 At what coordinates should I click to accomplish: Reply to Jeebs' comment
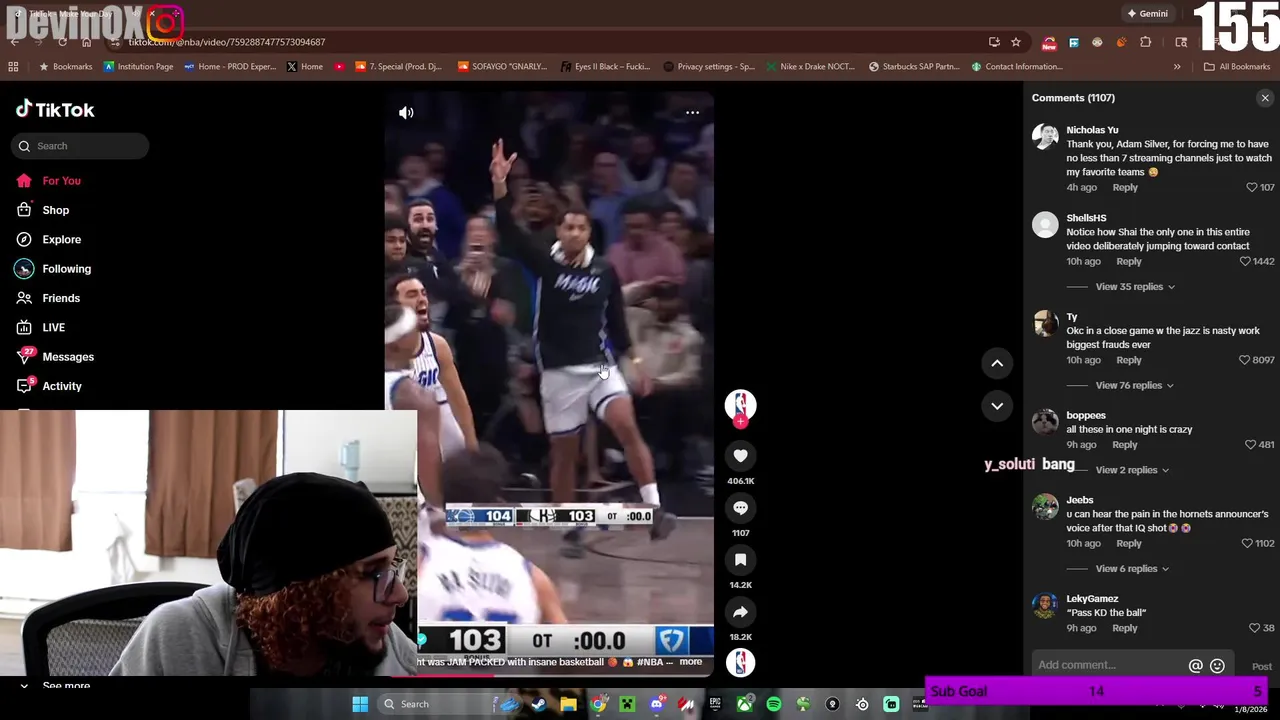coord(1129,544)
